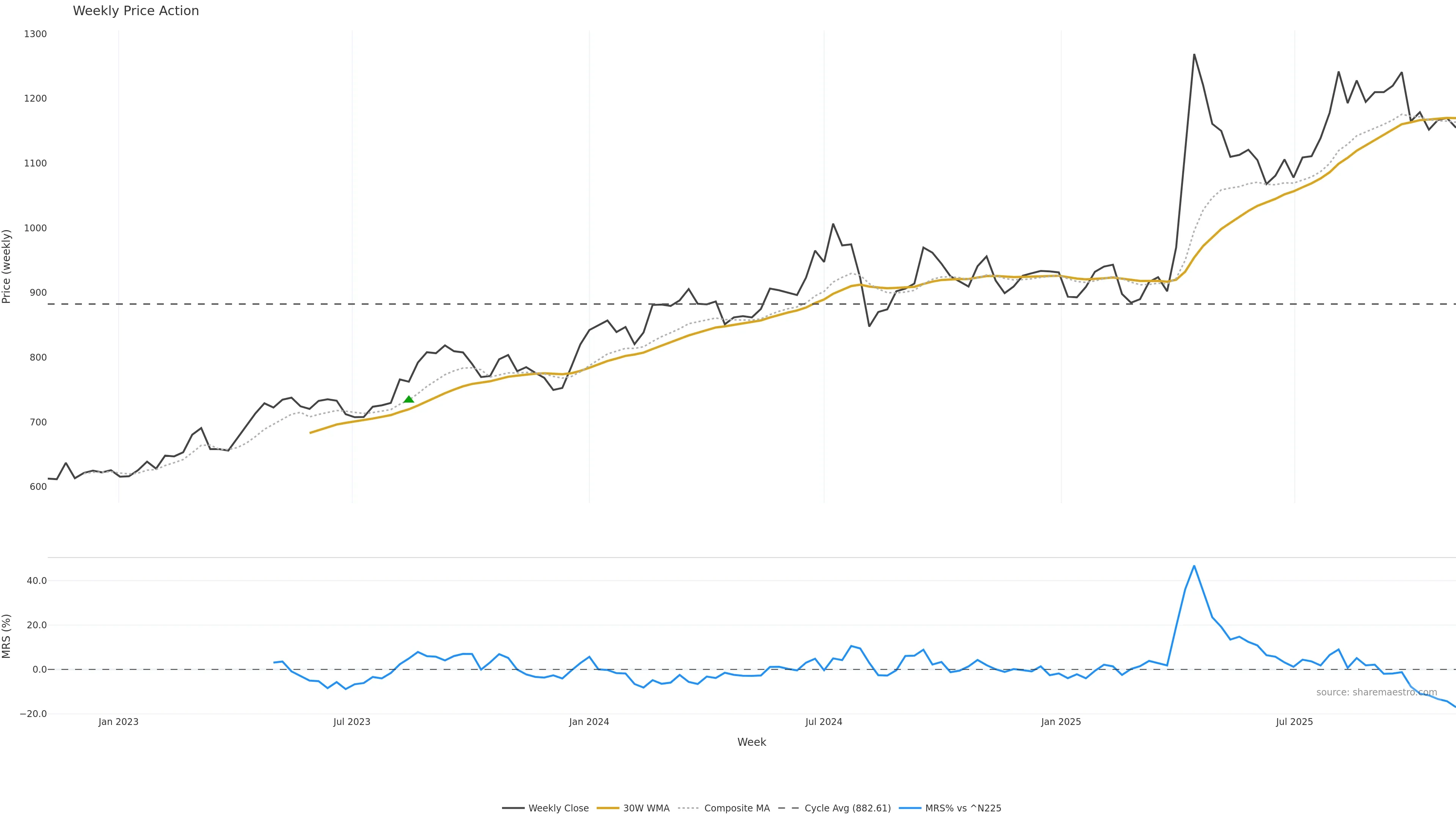Hide the 30W WMA series via legend
The width and height of the screenshot is (1456, 819).
tap(646, 808)
